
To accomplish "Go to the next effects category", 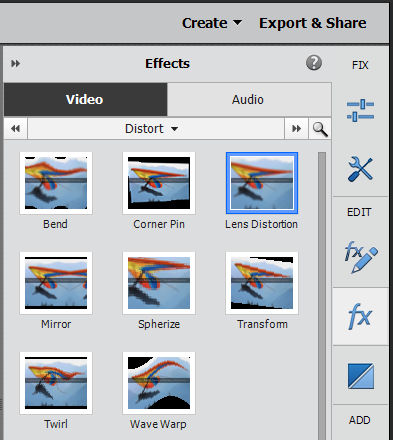I will click(296, 128).
